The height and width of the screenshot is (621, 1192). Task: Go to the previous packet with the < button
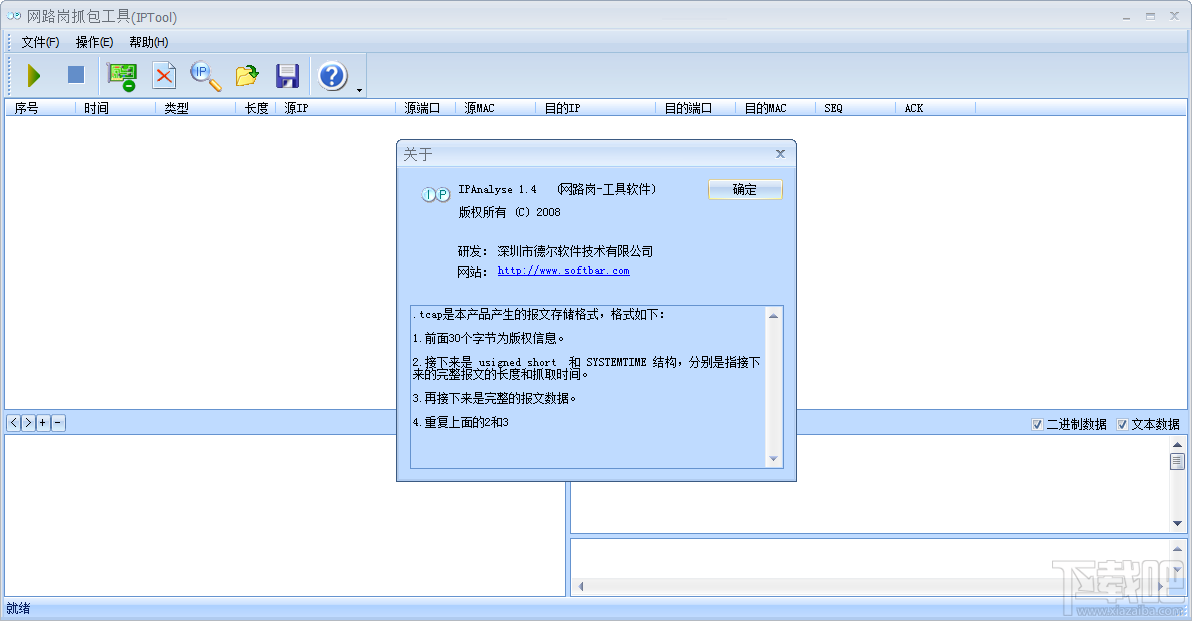(x=14, y=423)
